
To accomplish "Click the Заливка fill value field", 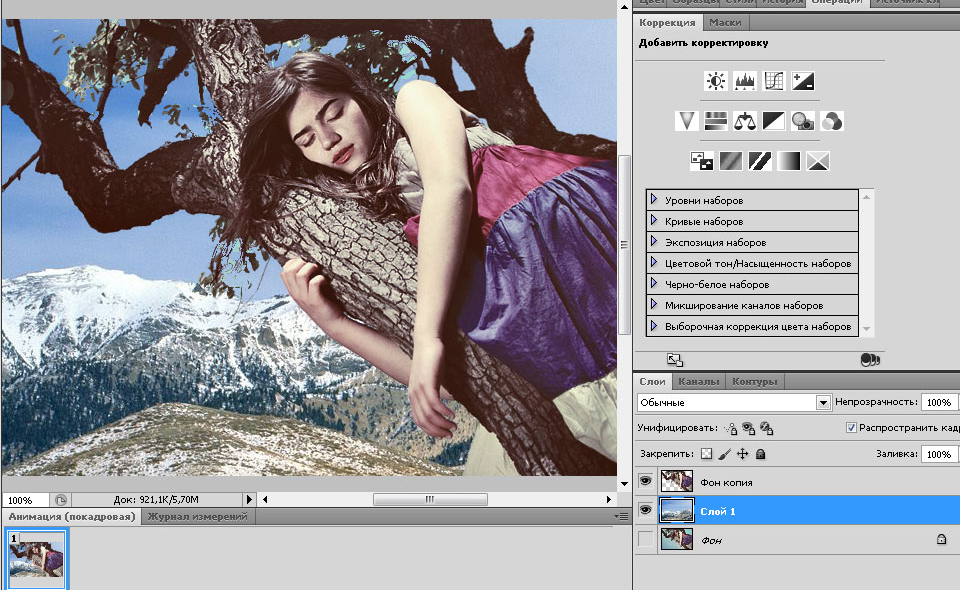I will (939, 454).
